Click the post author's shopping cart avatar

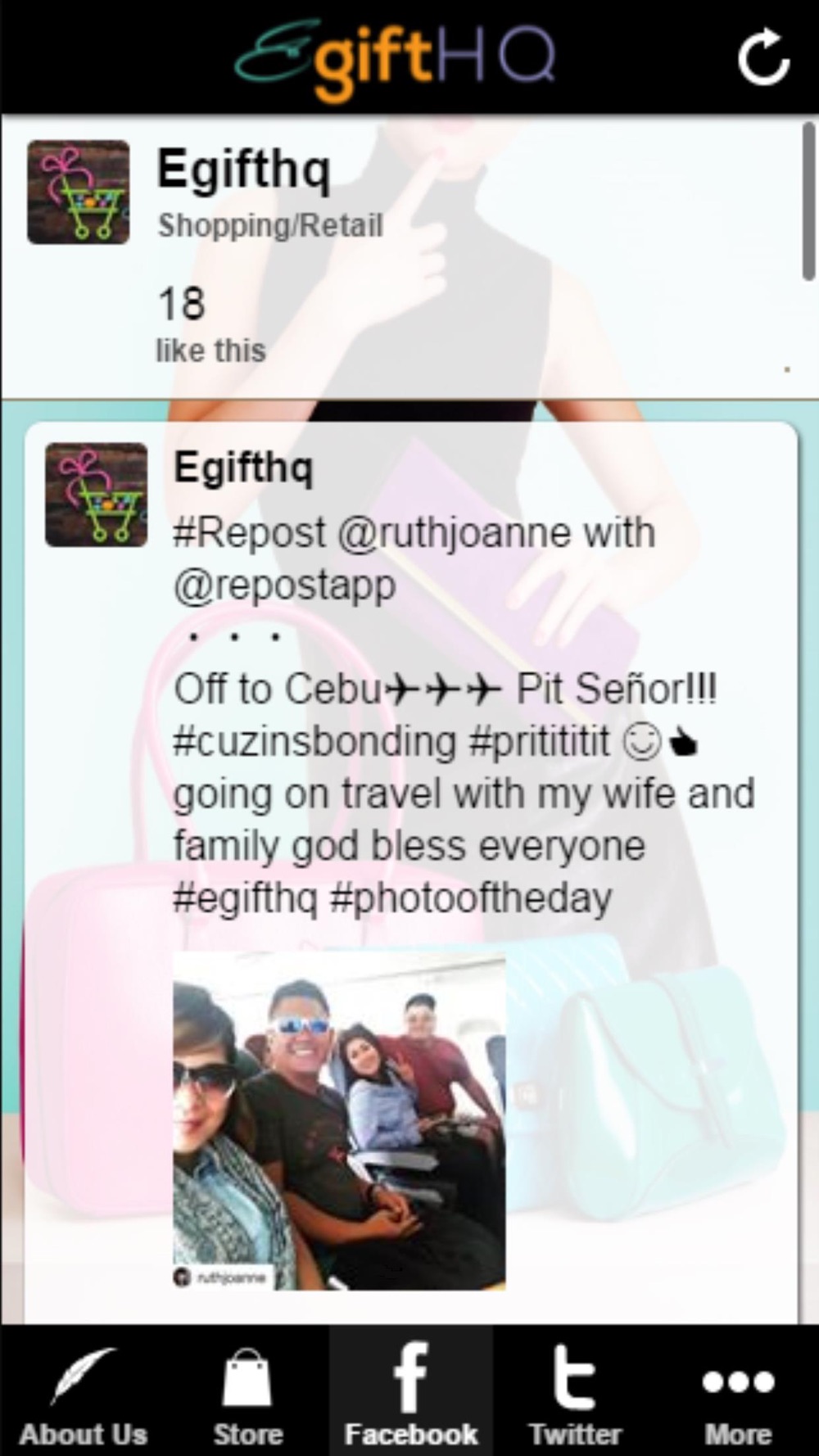[96, 495]
